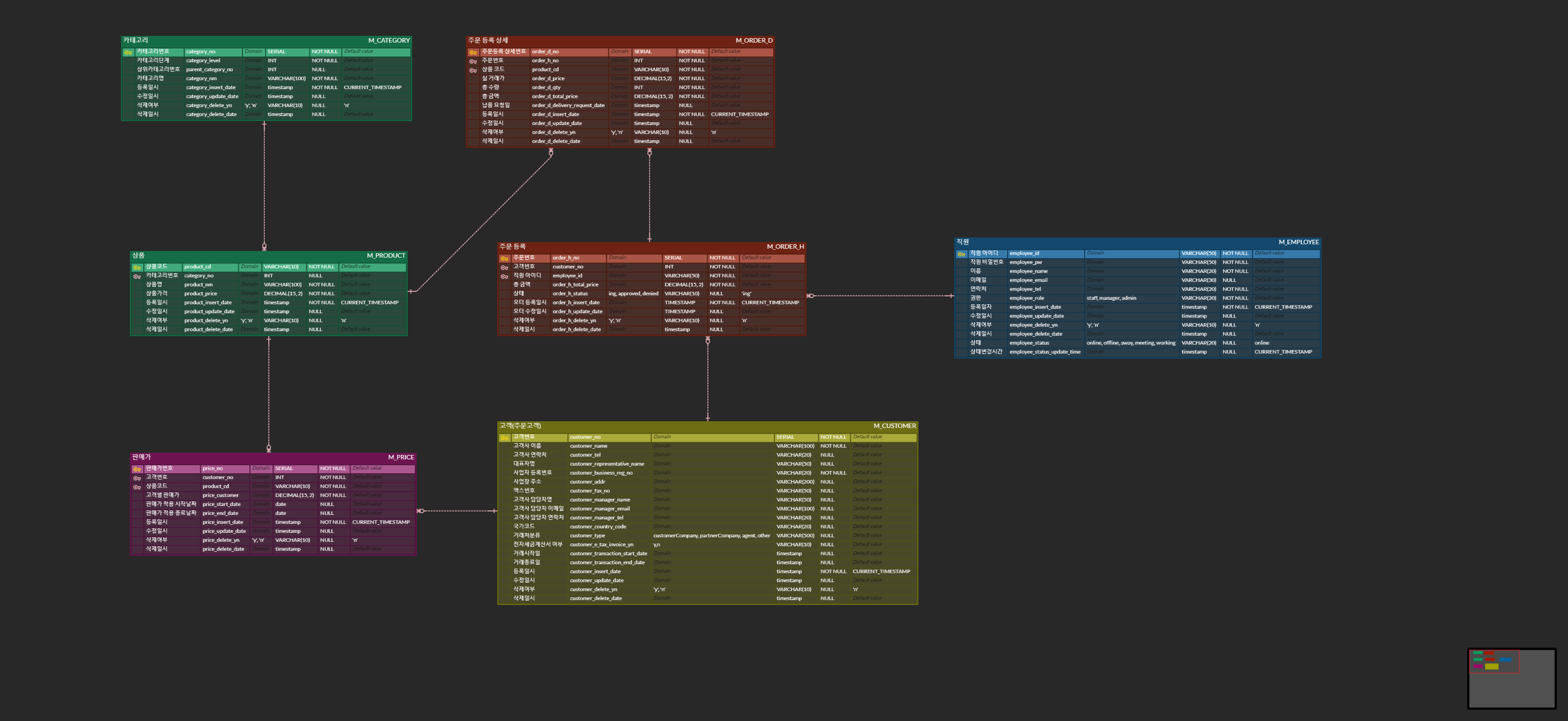The height and width of the screenshot is (721, 1568).
Task: Toggle NOT NULL on the category_level column
Action: coord(324,61)
